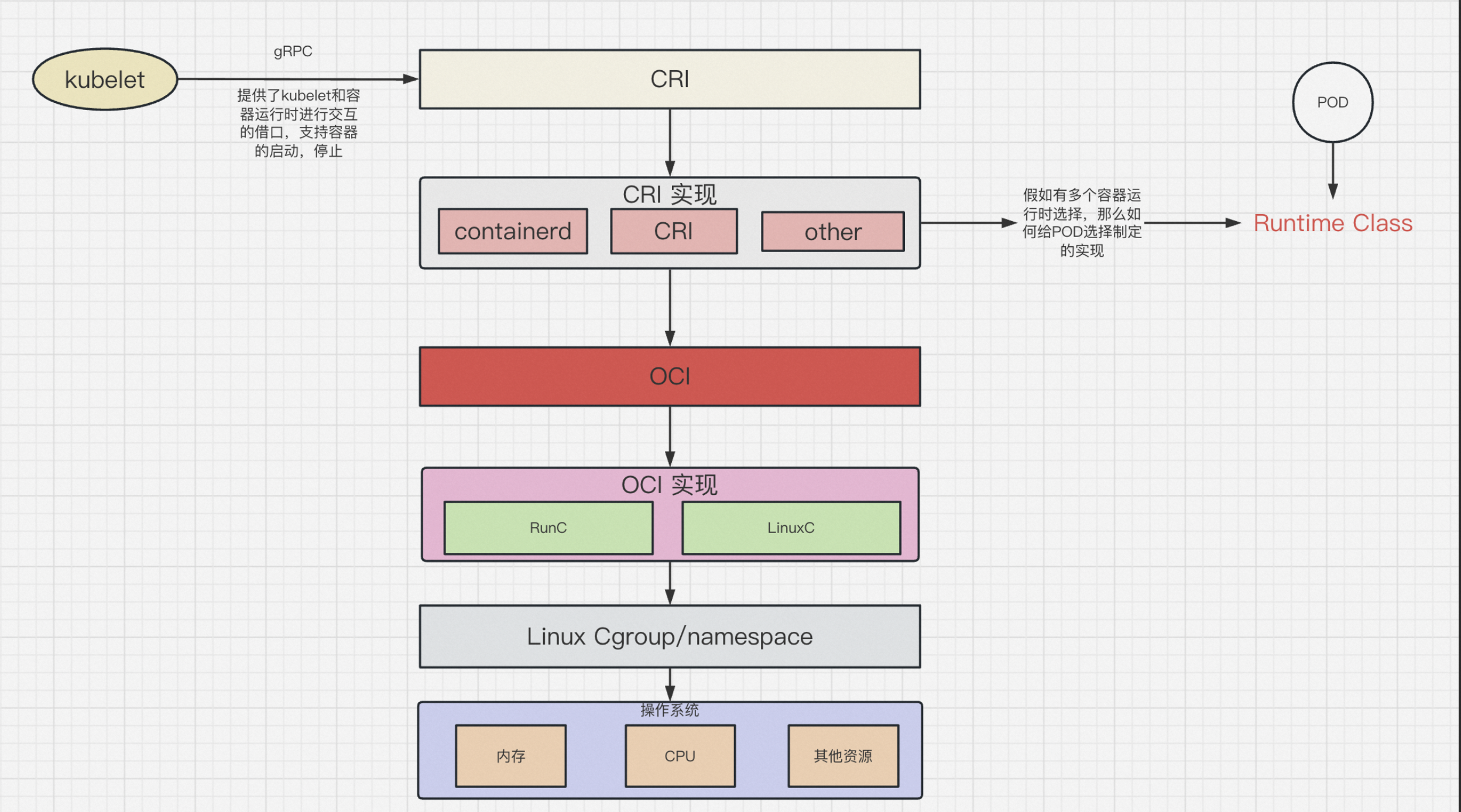Image resolution: width=1461 pixels, height=812 pixels.
Task: Select the LinuxC green box
Action: click(791, 528)
